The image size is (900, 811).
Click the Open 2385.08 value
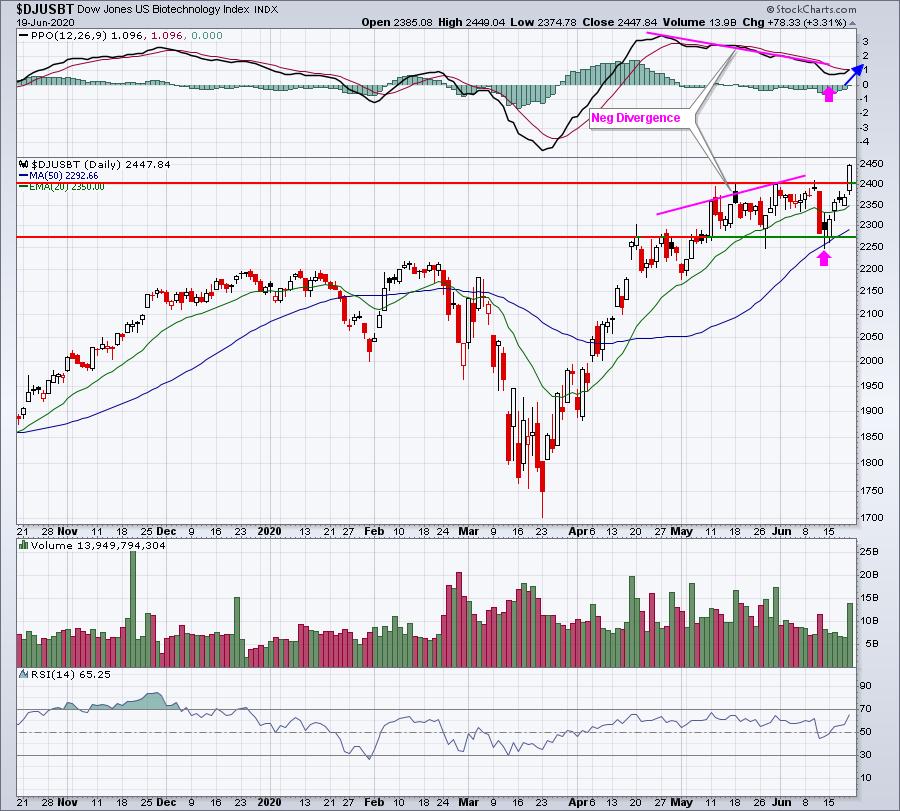coord(397,22)
